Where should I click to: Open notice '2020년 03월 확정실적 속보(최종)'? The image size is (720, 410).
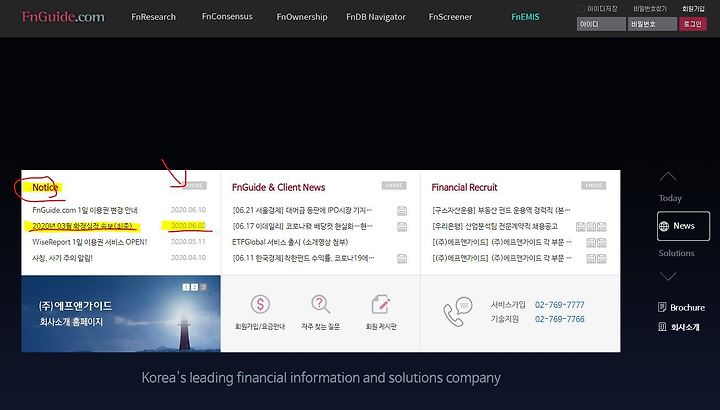click(82, 226)
